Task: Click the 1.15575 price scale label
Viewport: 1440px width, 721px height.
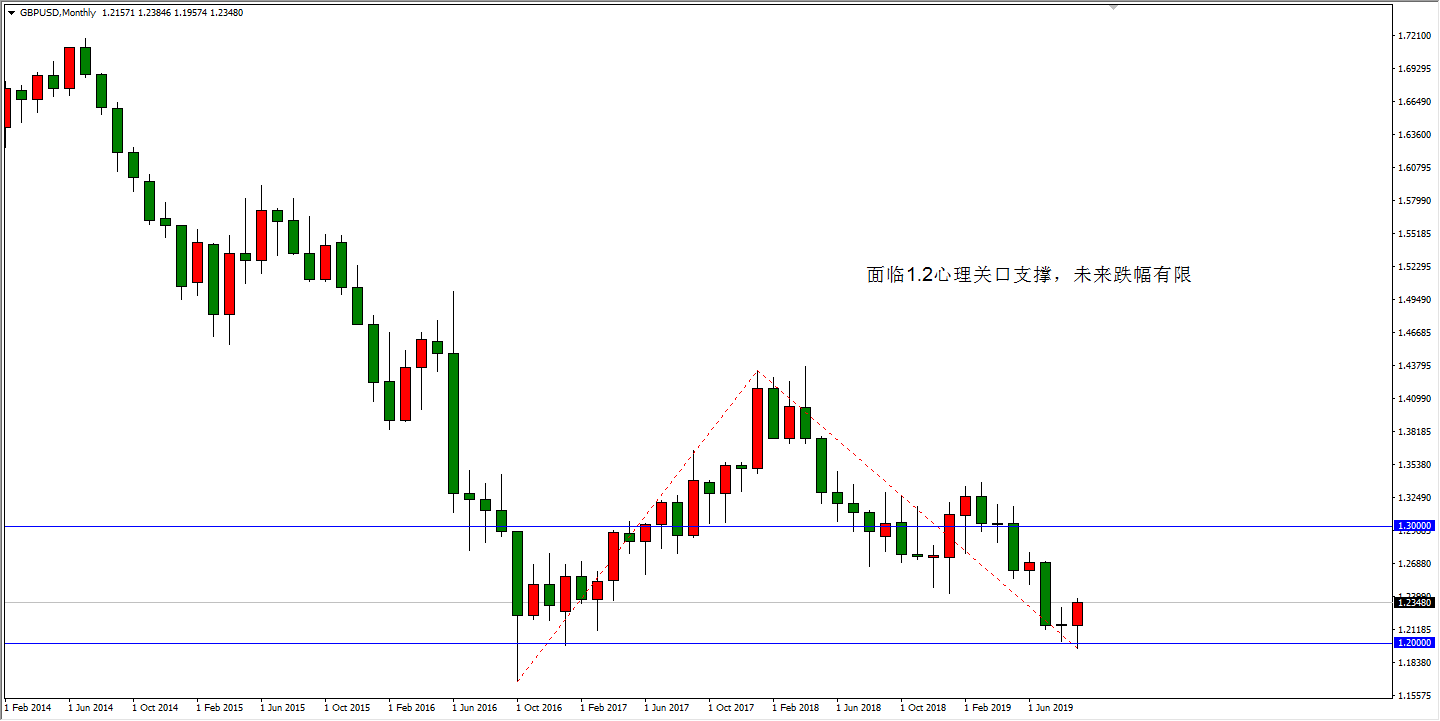Action: point(1415,694)
